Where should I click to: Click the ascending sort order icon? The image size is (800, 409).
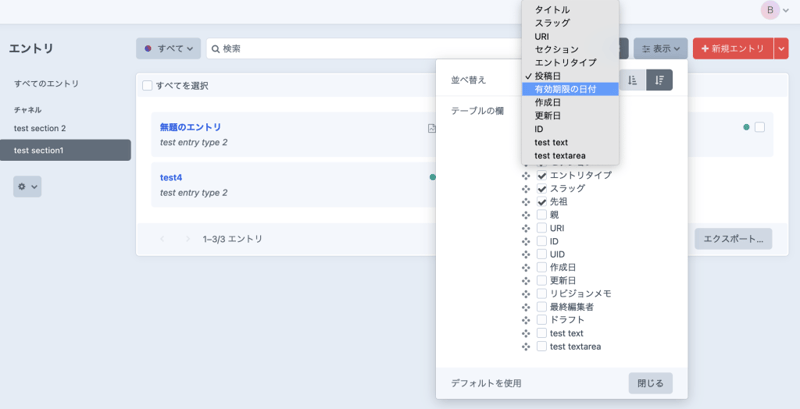[633, 80]
